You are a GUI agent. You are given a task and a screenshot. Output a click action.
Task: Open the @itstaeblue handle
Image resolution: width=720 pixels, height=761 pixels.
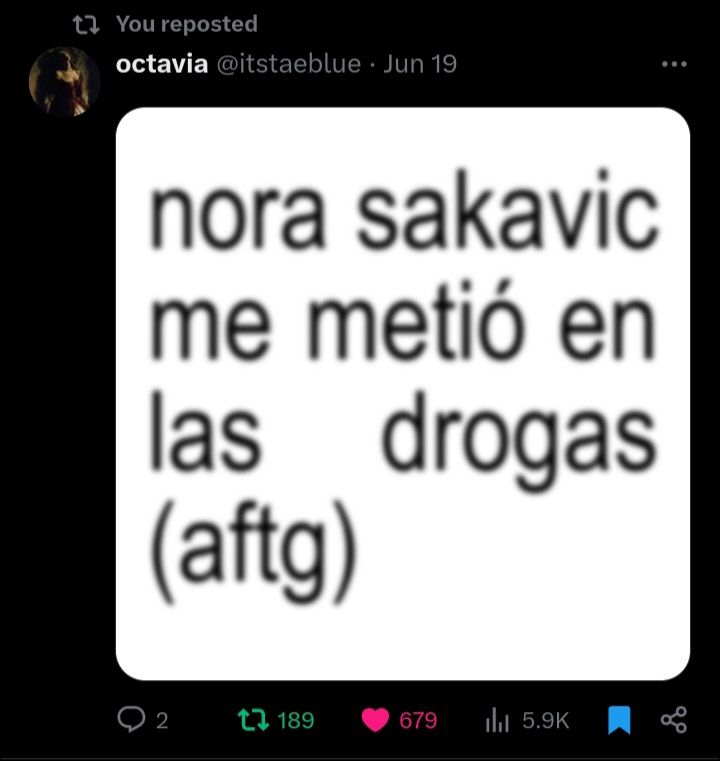289,64
